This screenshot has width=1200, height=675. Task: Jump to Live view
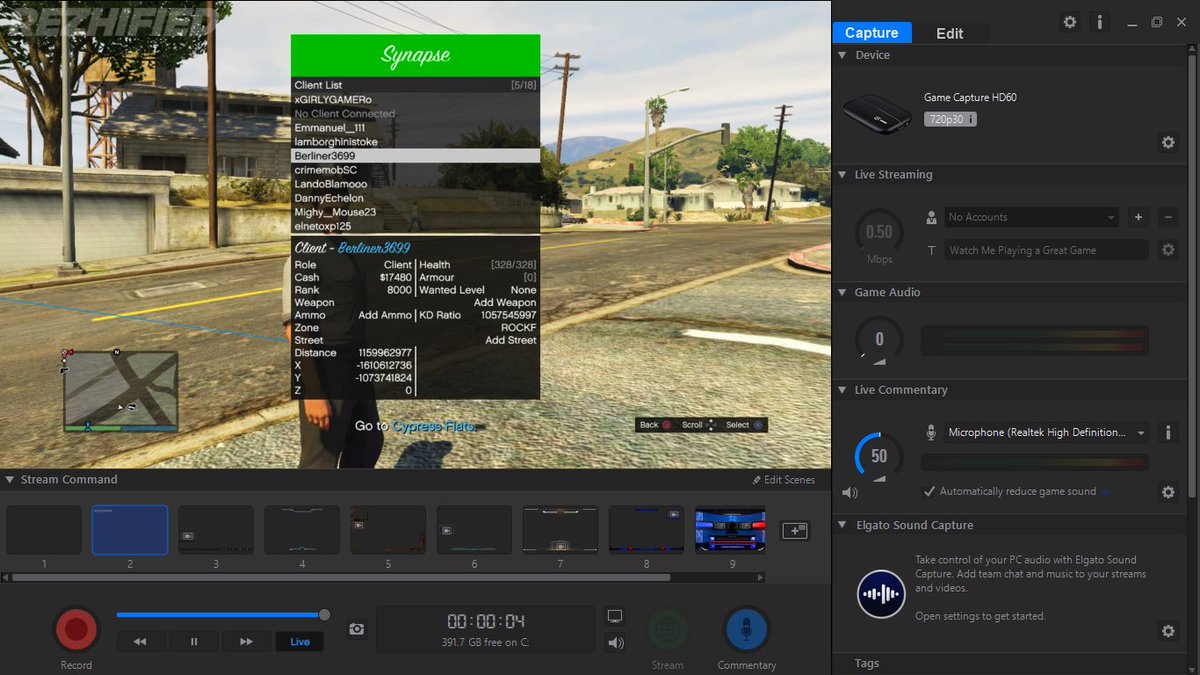click(300, 642)
